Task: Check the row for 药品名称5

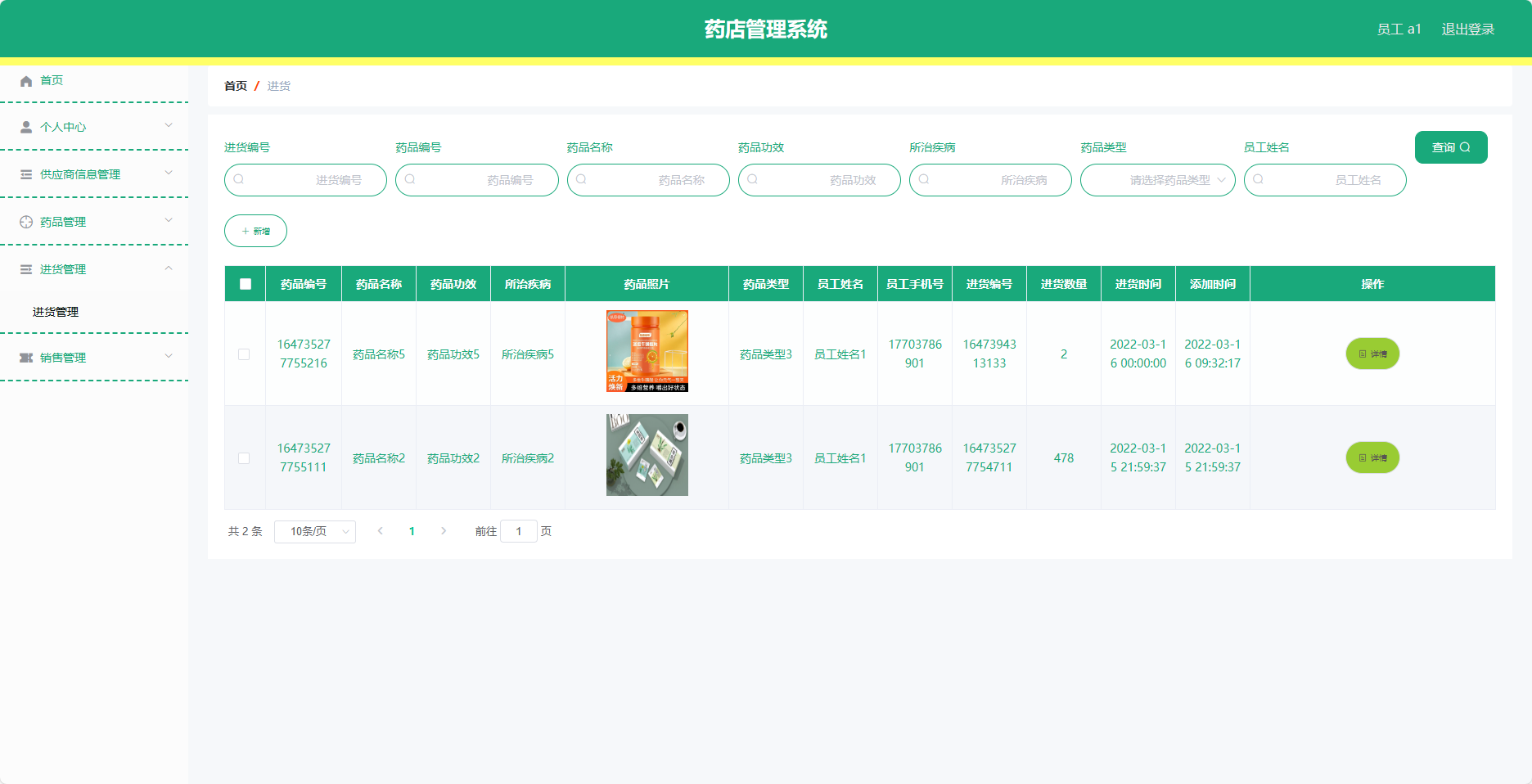Action: (x=244, y=354)
